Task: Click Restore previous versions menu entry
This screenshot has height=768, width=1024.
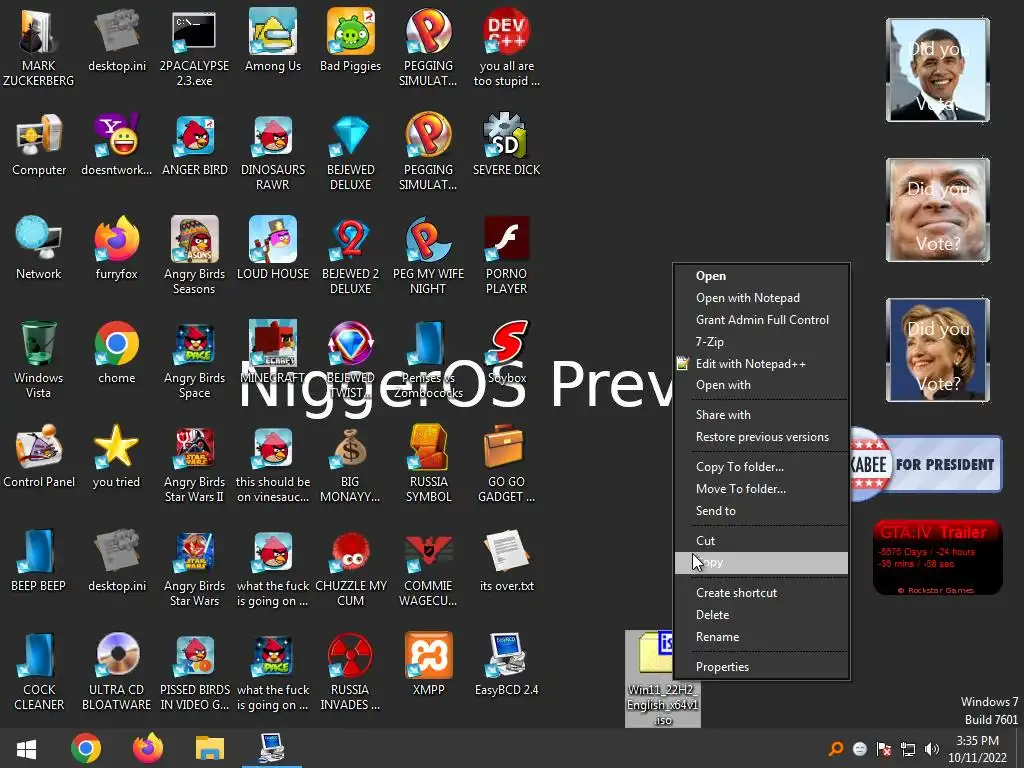Action: pyautogui.click(x=761, y=437)
